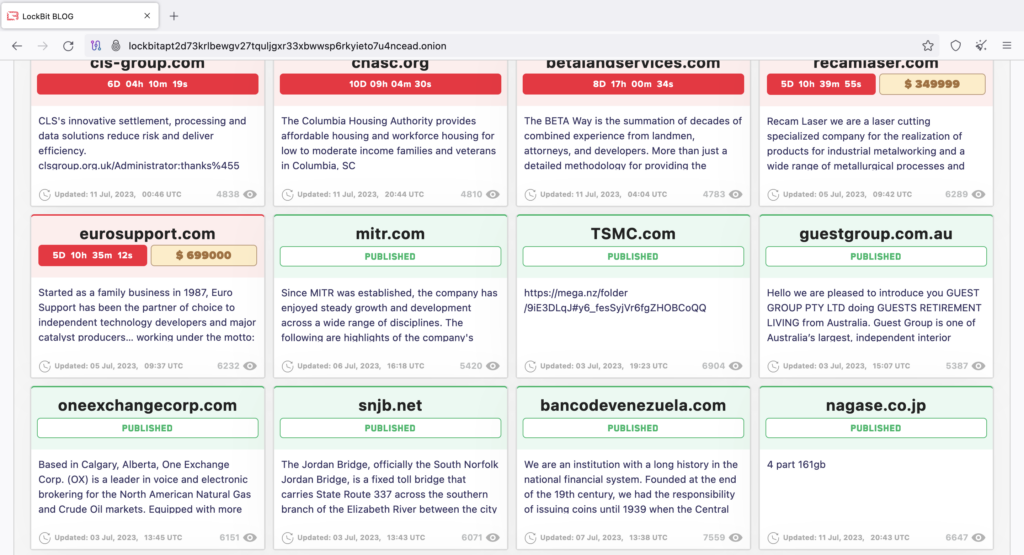1024x555 pixels.
Task: Click the clock icon on the eurosupport.com card
Action: coord(44,366)
